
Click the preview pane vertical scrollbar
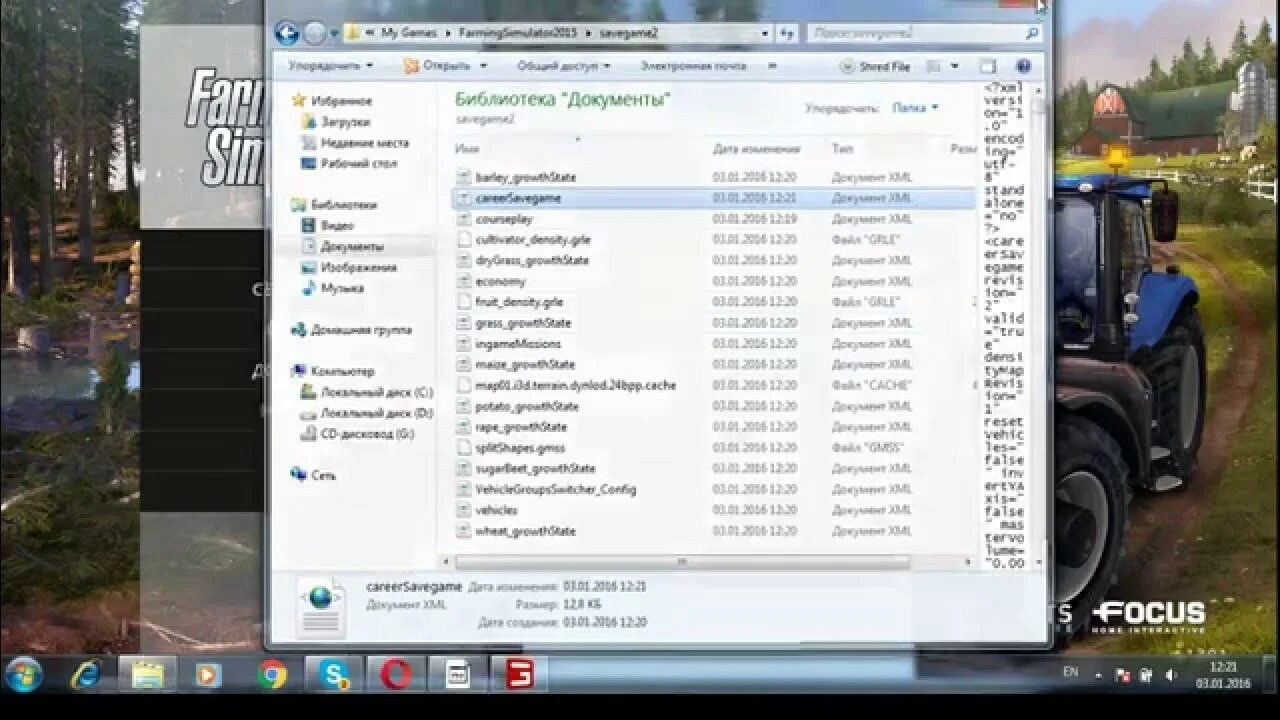click(x=1039, y=324)
